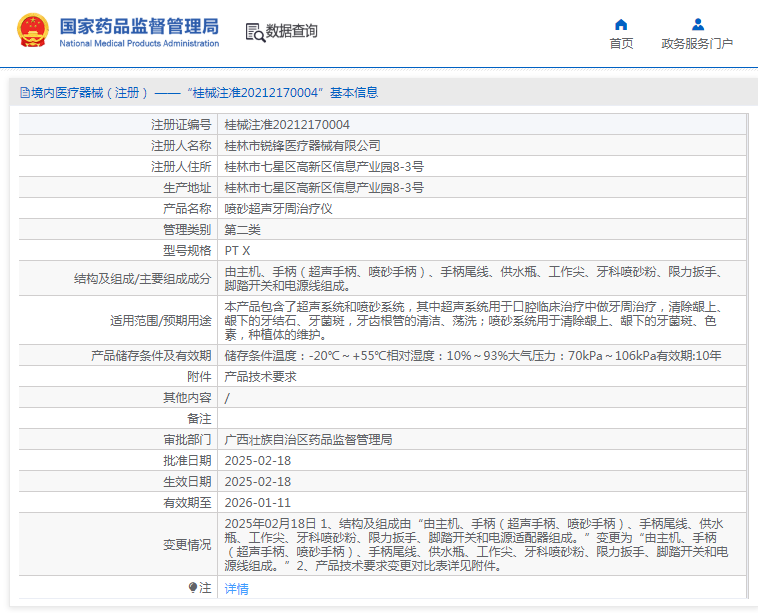Click 数据查询 label
Viewport: 758px width, 613px height.
pyautogui.click(x=292, y=31)
